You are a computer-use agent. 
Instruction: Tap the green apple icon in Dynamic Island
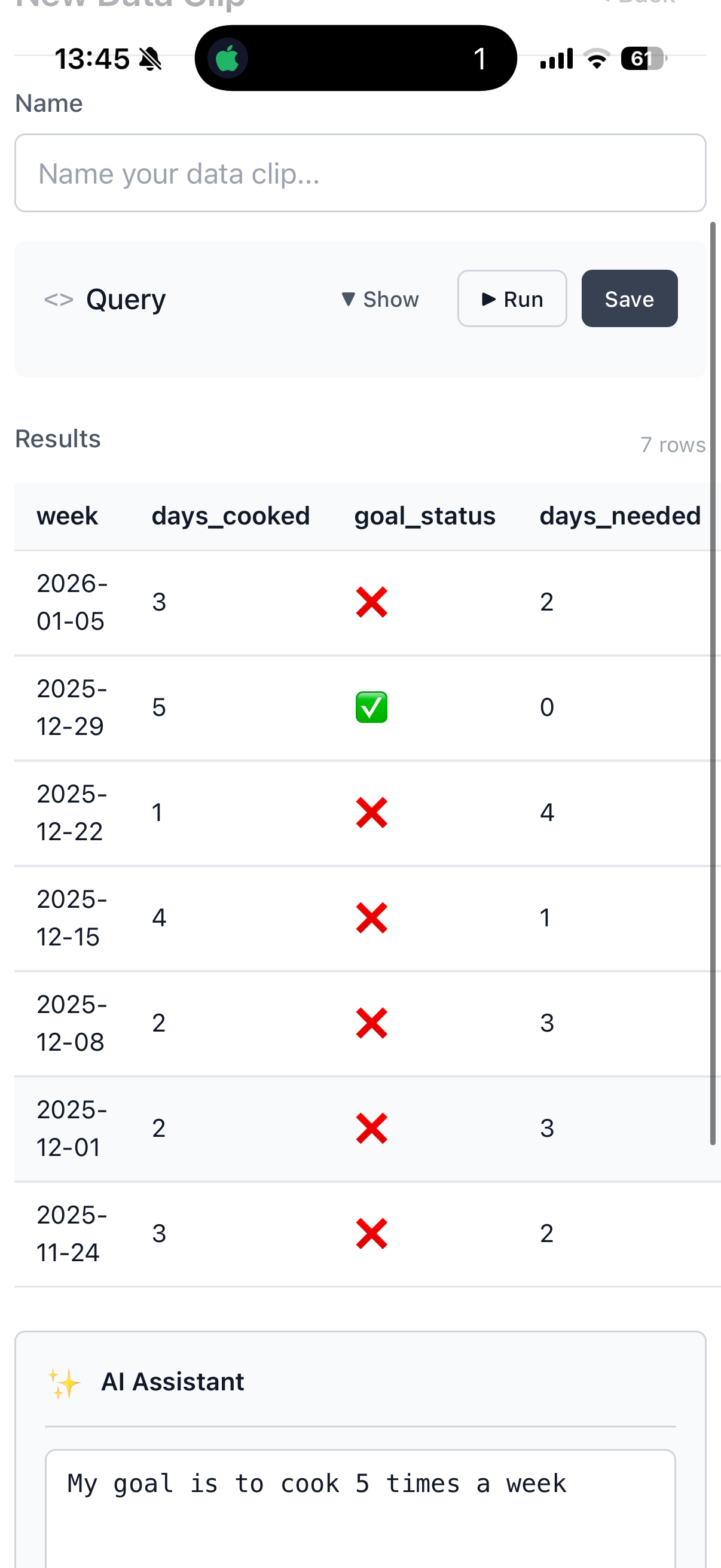click(x=228, y=59)
